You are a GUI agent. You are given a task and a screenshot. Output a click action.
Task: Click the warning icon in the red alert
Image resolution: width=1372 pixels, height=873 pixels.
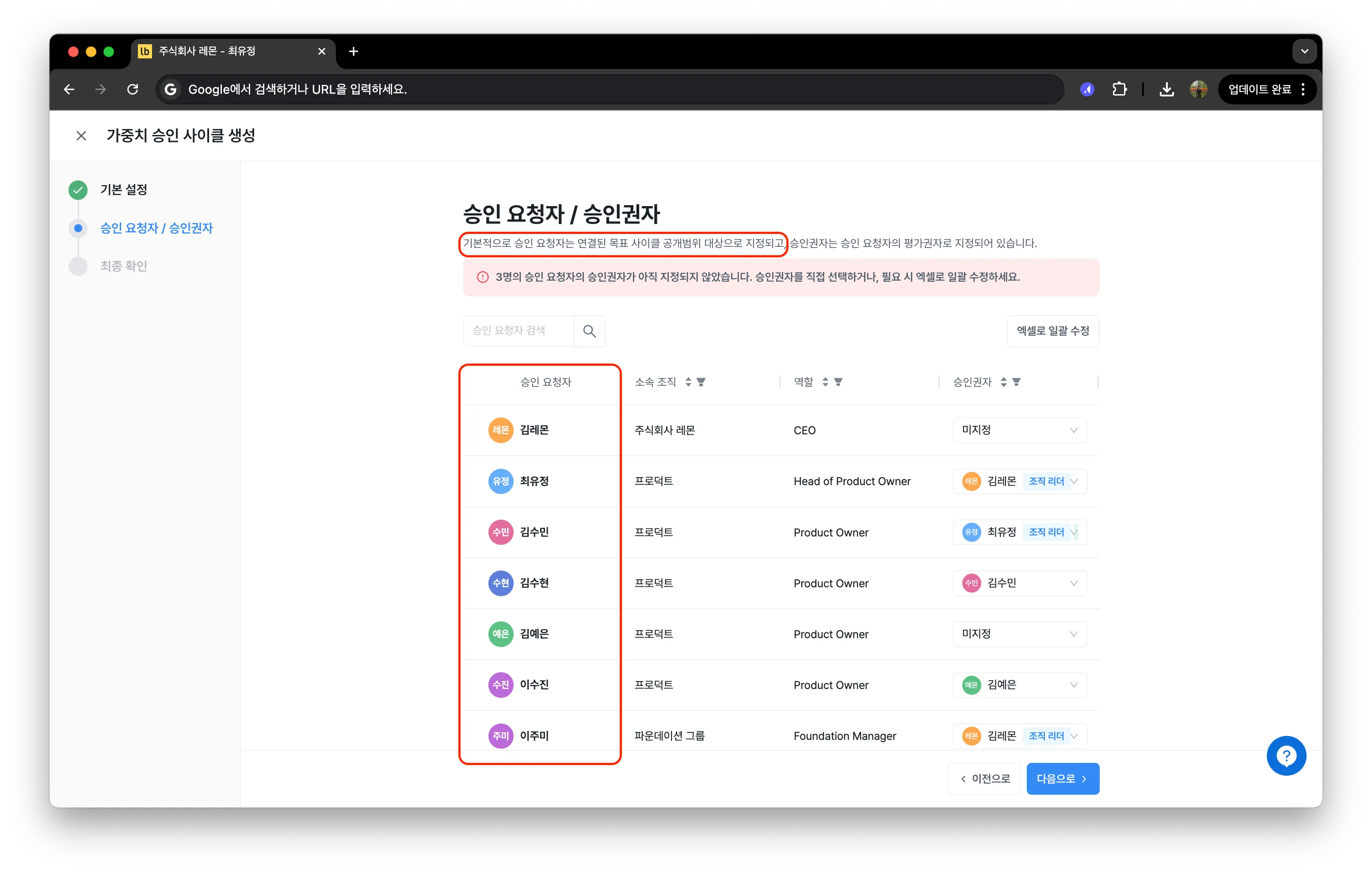click(x=483, y=277)
